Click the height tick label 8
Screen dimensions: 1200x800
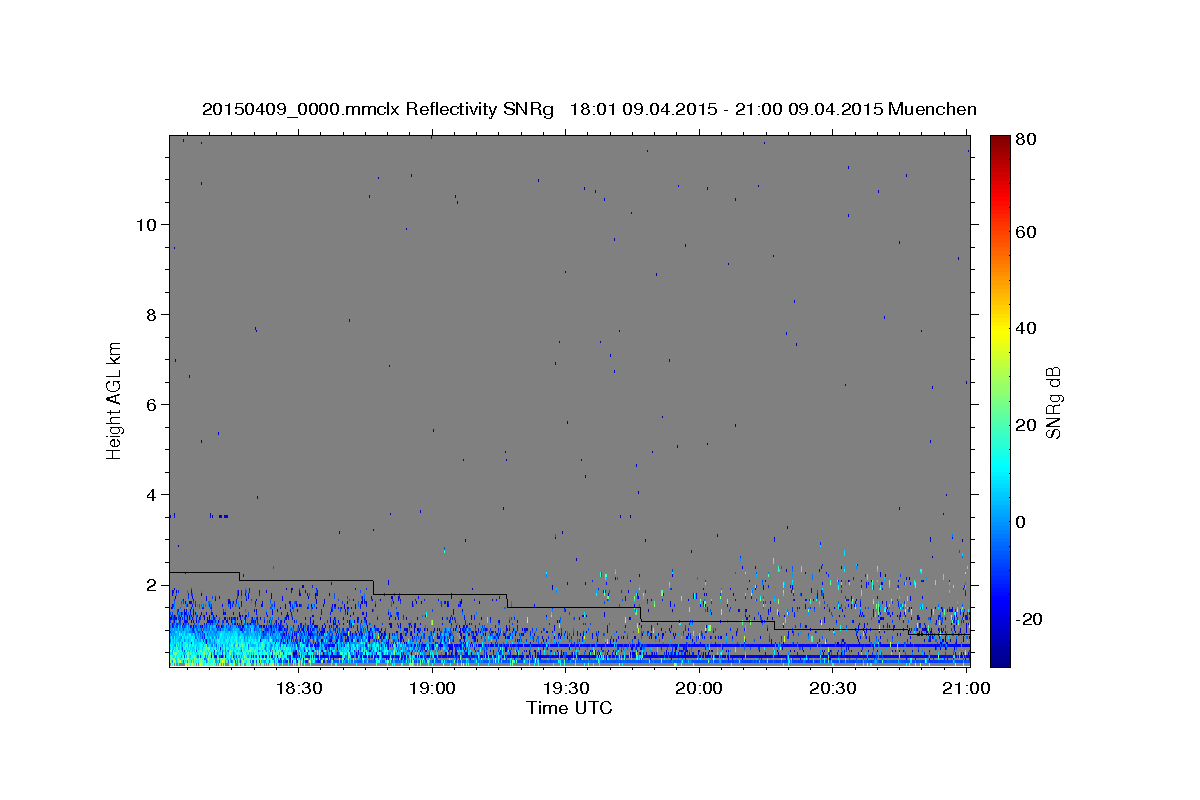point(152,314)
